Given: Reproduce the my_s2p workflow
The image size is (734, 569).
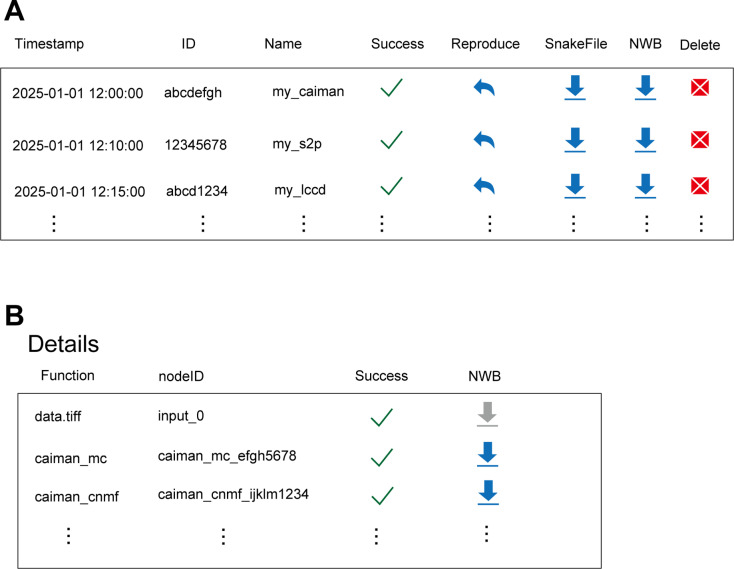Looking at the screenshot, I should click(x=484, y=140).
